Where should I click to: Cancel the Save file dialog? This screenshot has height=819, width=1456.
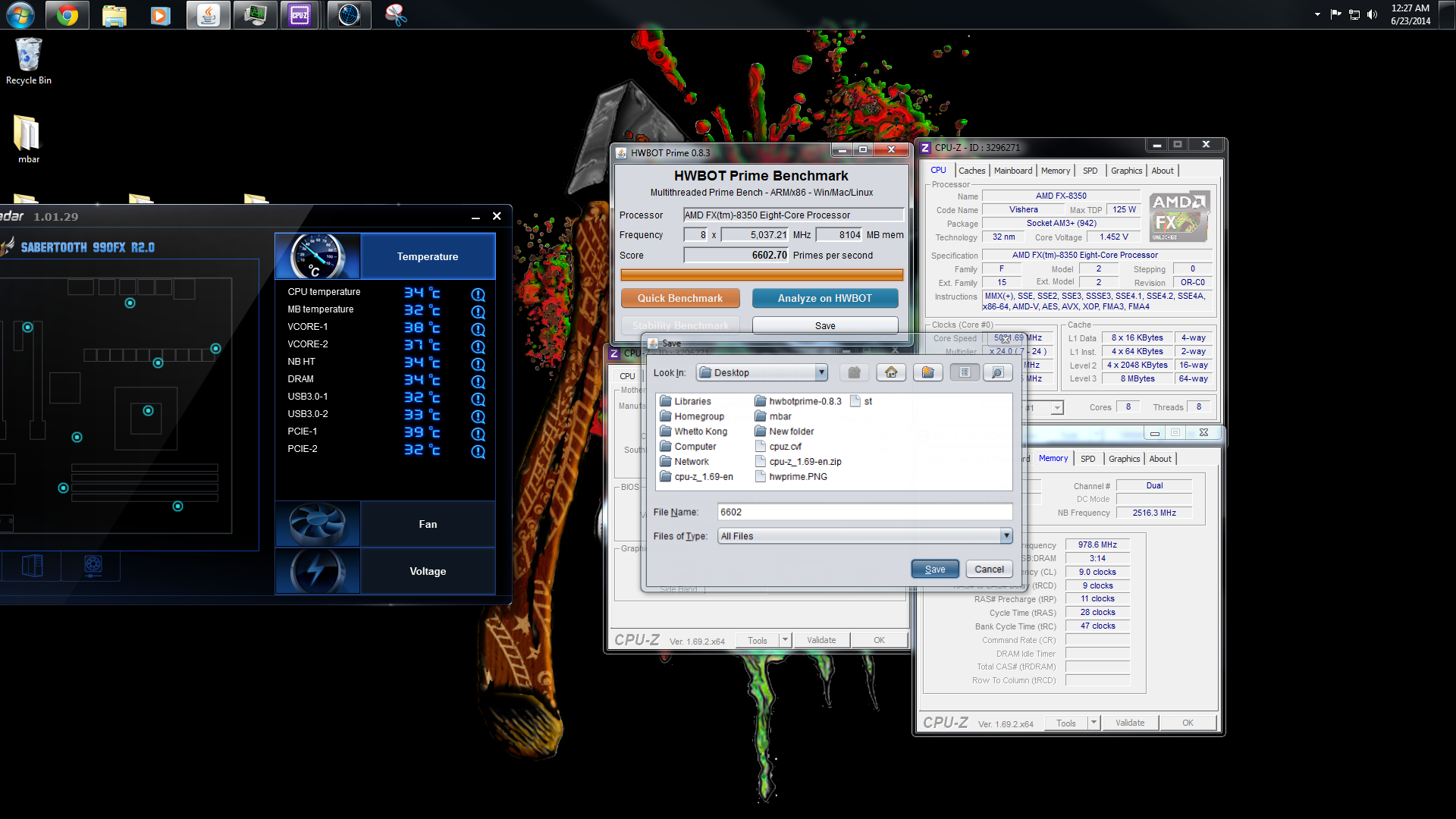click(989, 570)
